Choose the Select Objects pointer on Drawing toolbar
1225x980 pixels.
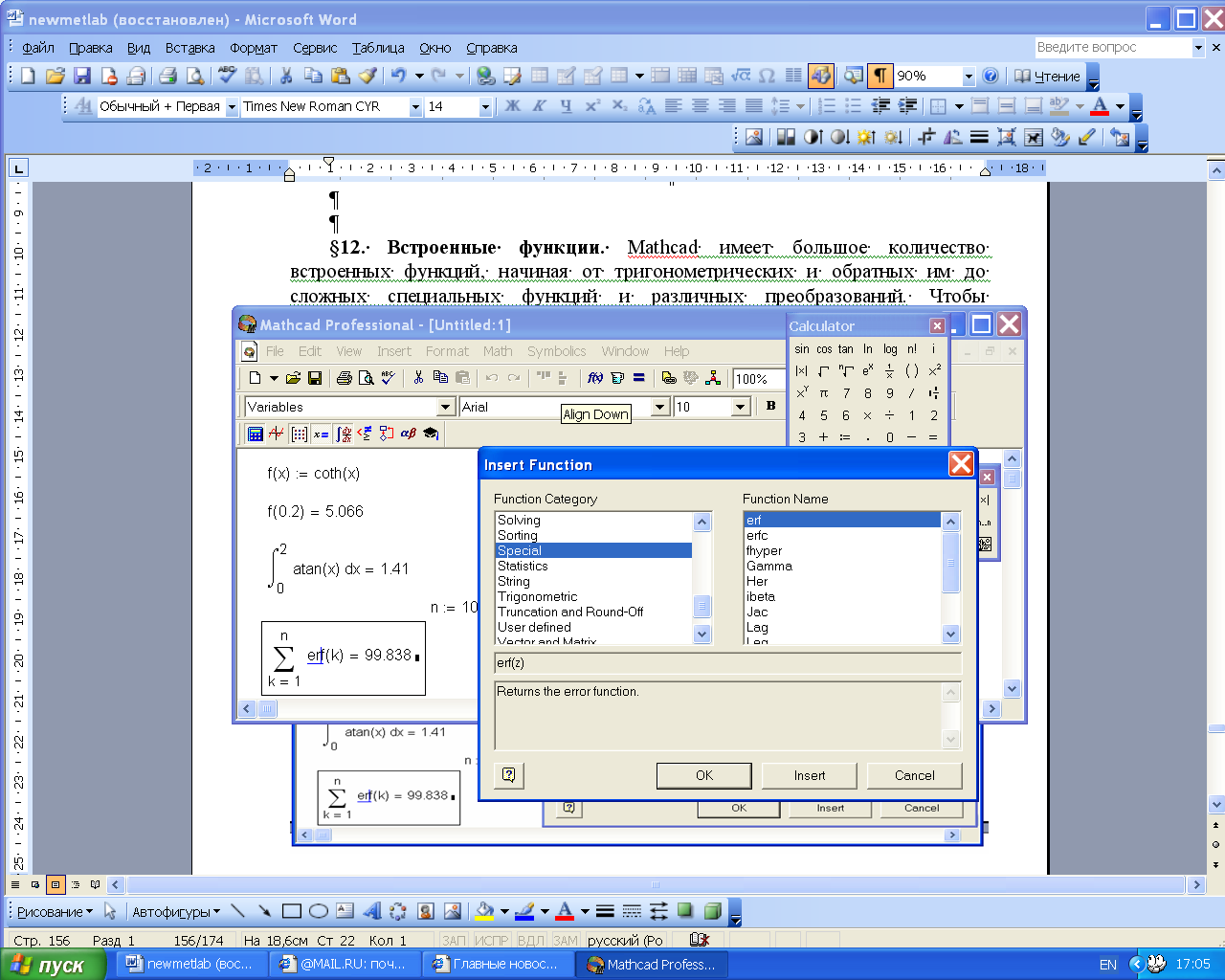[x=110, y=911]
